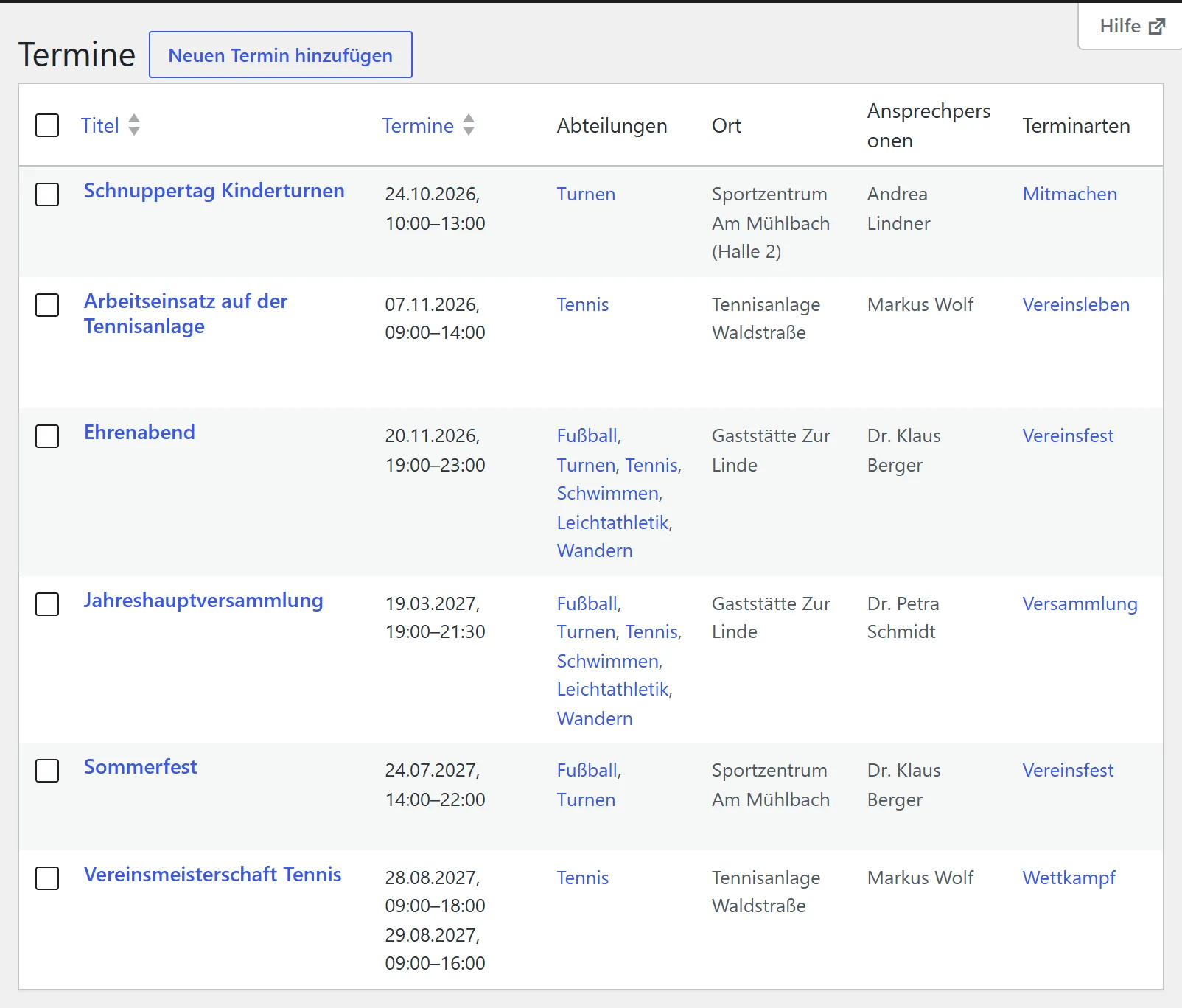Select the Sommerfest row checkbox
The image size is (1182, 1008).
47,771
